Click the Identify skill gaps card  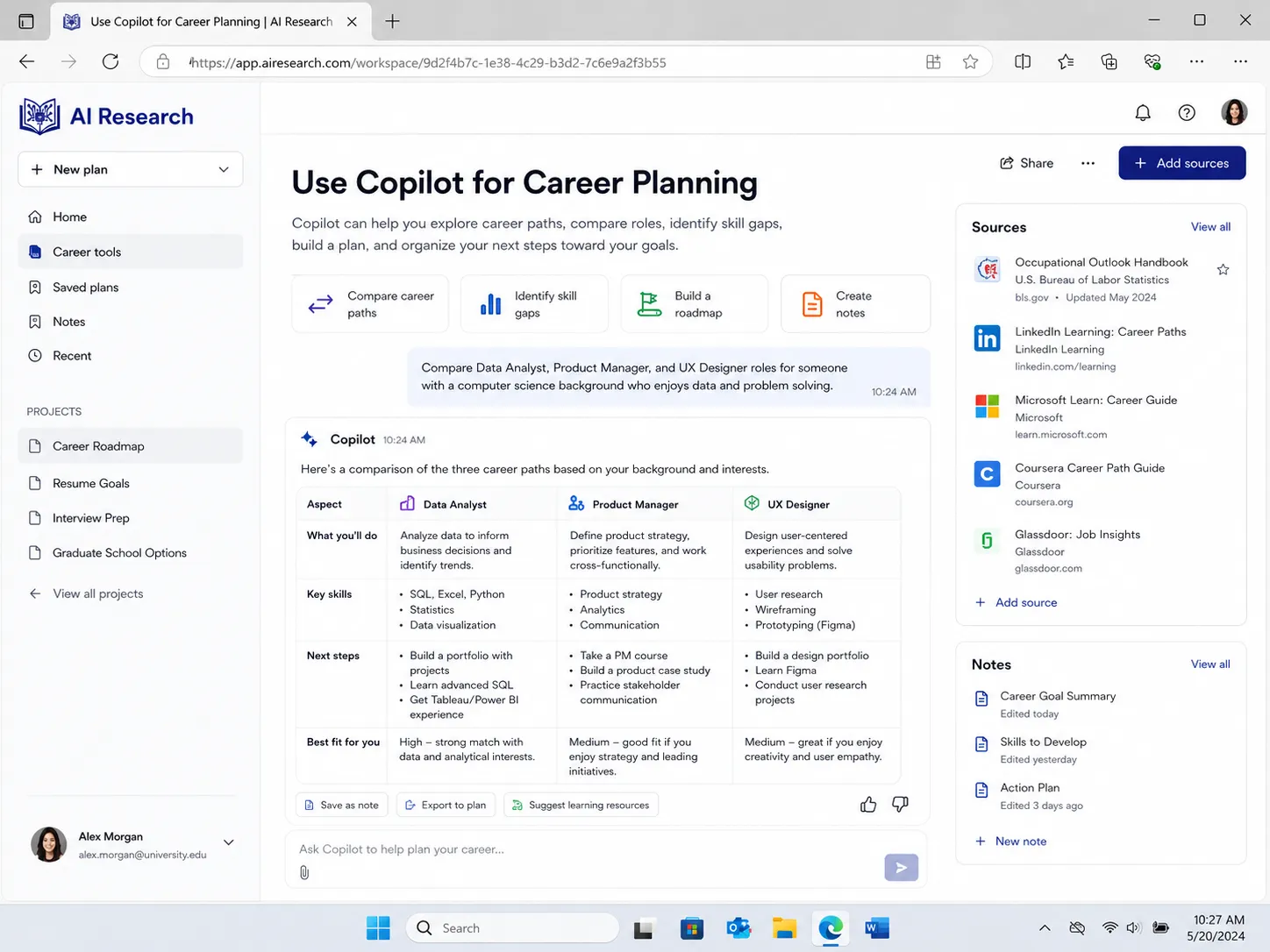point(533,304)
